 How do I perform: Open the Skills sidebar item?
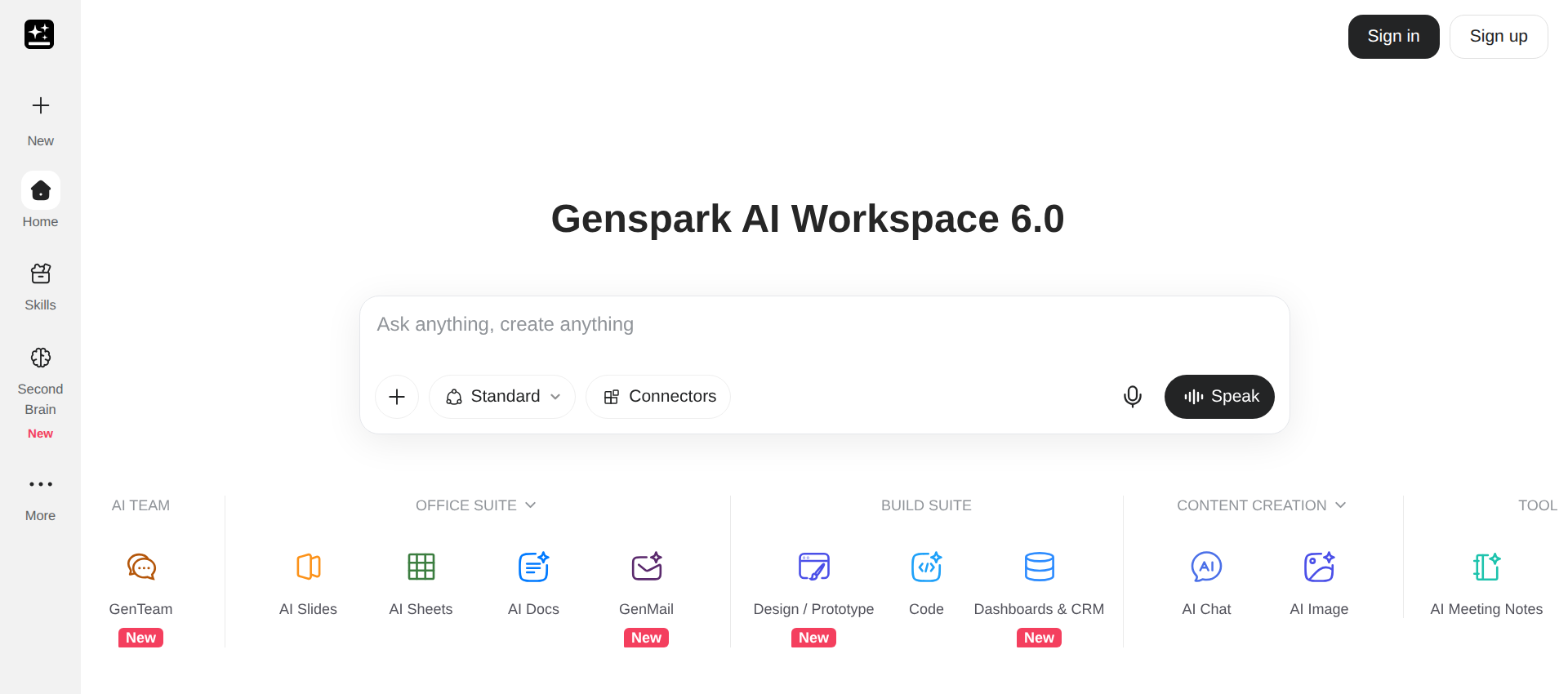point(40,287)
